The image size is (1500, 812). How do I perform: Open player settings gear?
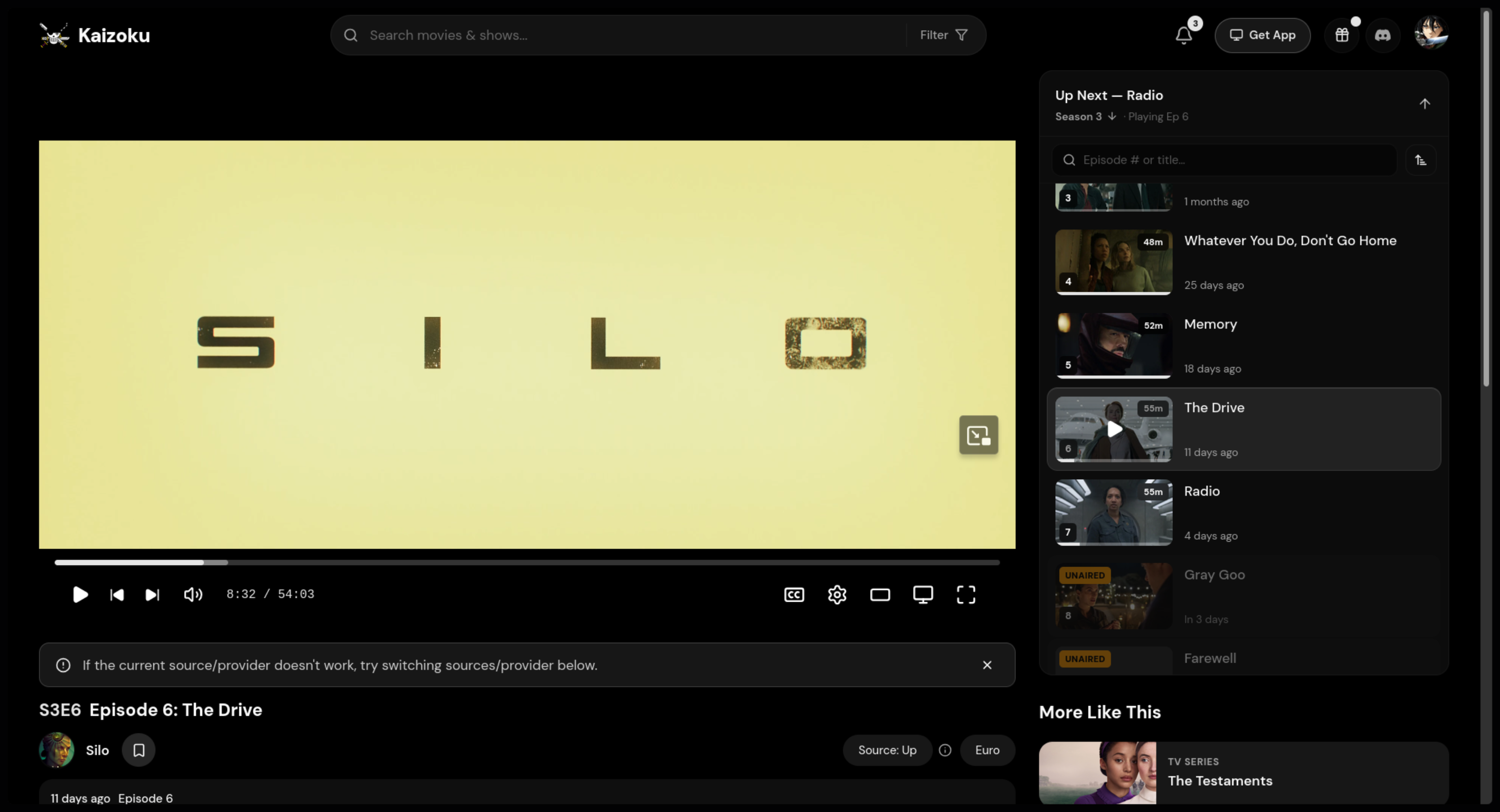(837, 594)
